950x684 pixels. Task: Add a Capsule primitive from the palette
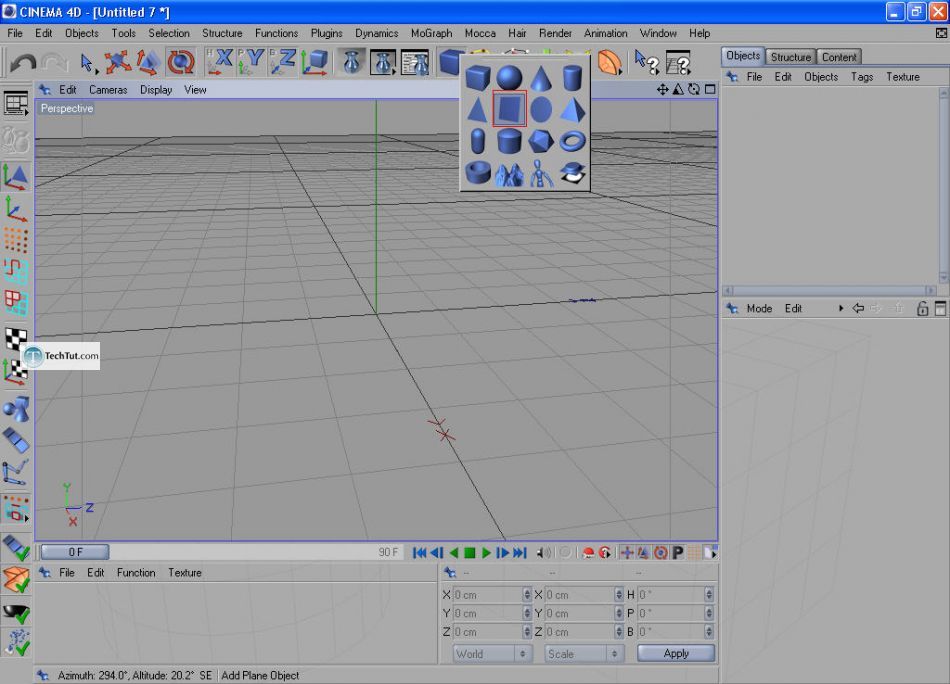click(477, 141)
